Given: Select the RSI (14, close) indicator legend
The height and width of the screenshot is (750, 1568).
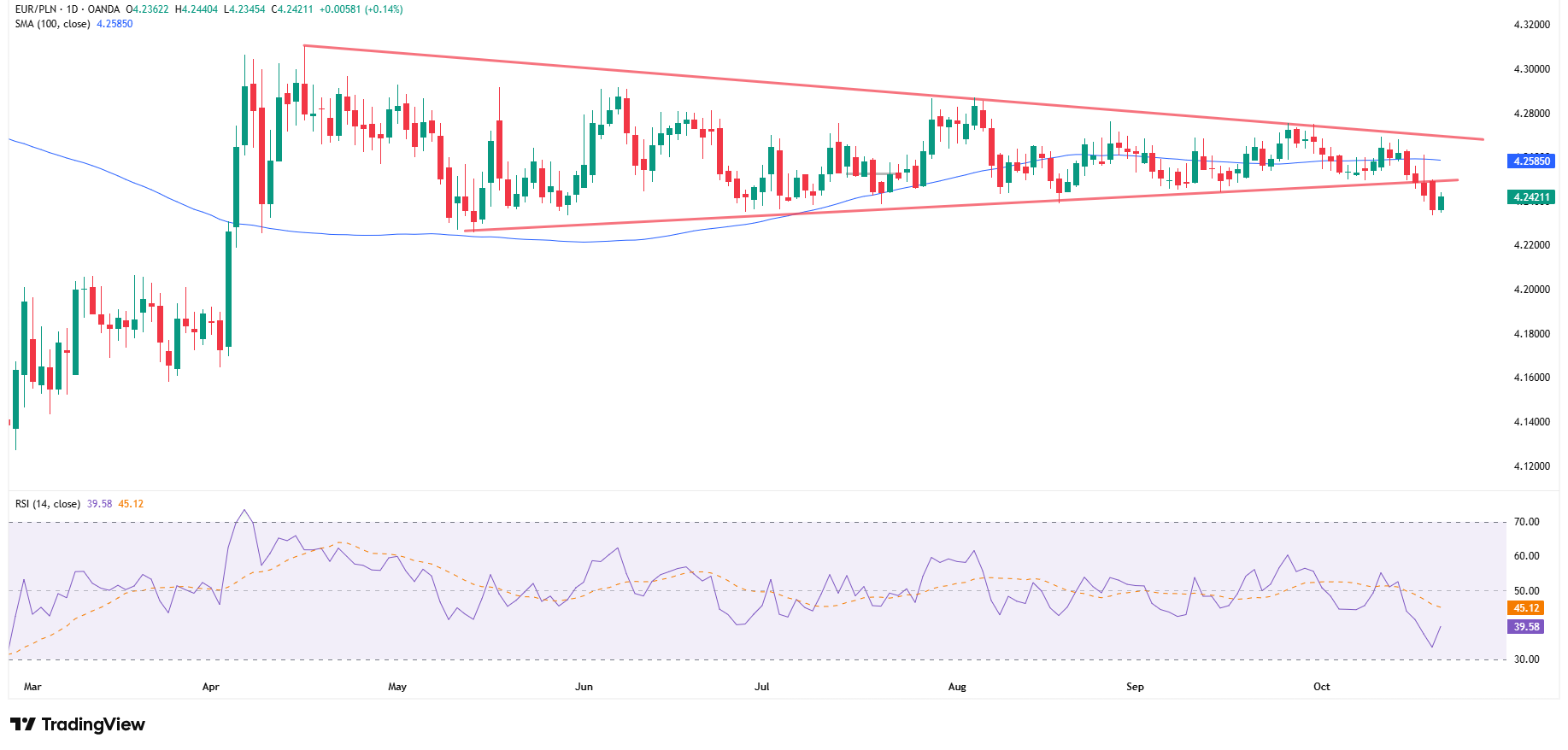Looking at the screenshot, I should coord(48,504).
